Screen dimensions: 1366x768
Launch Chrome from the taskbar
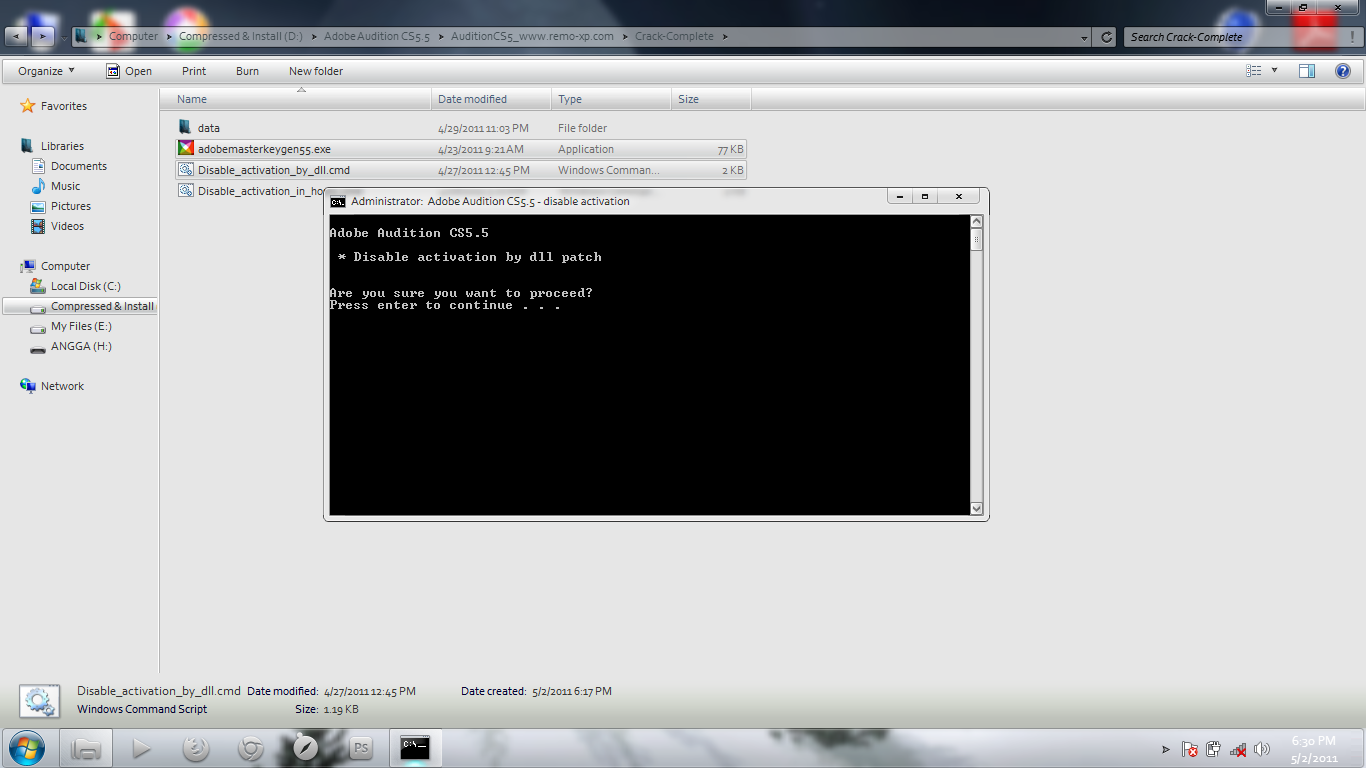point(250,748)
